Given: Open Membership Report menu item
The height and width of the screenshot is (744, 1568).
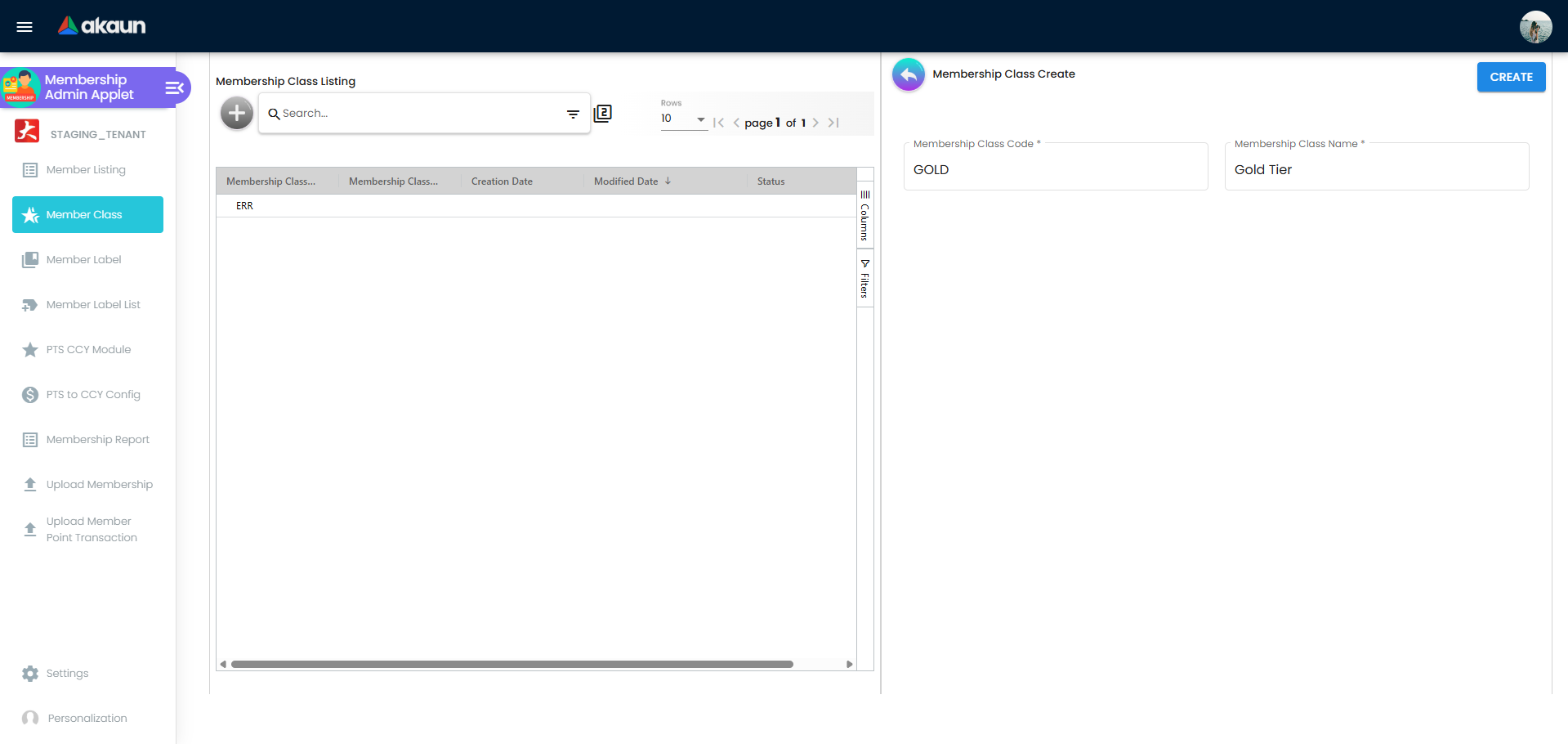Looking at the screenshot, I should (x=97, y=440).
